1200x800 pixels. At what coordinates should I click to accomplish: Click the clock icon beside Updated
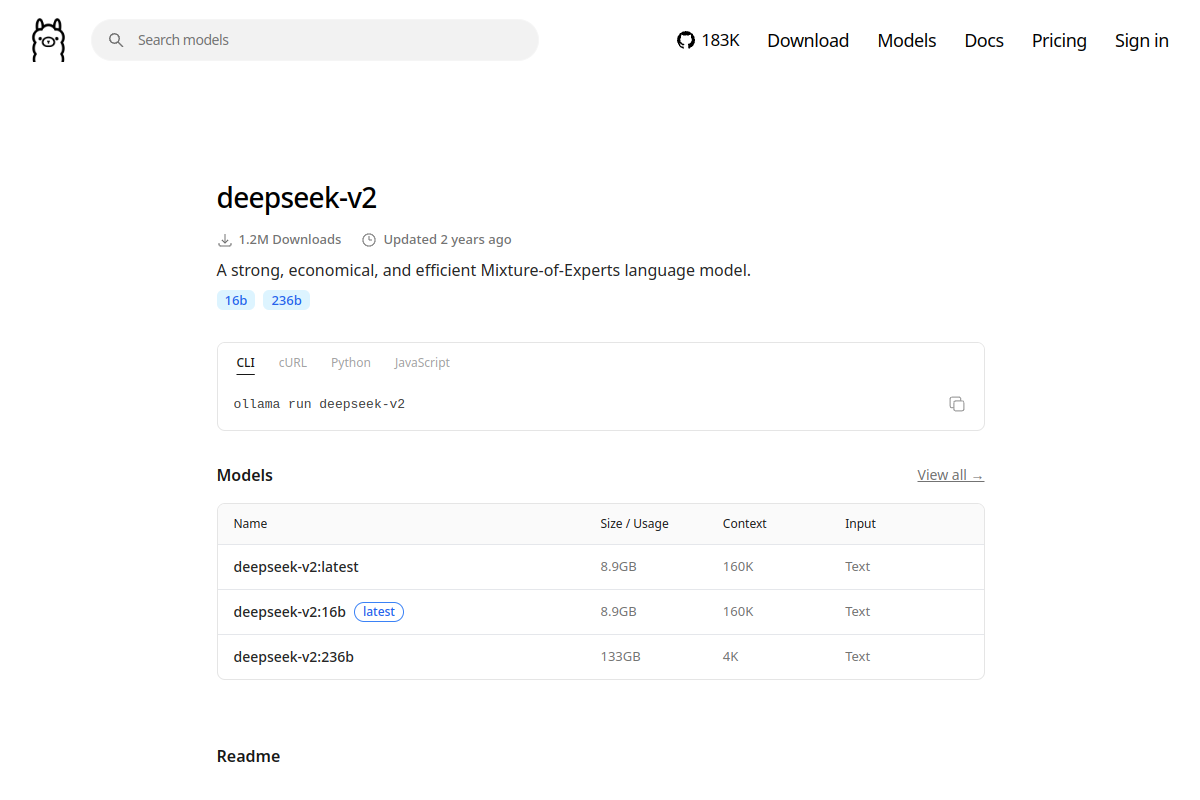[x=369, y=240]
